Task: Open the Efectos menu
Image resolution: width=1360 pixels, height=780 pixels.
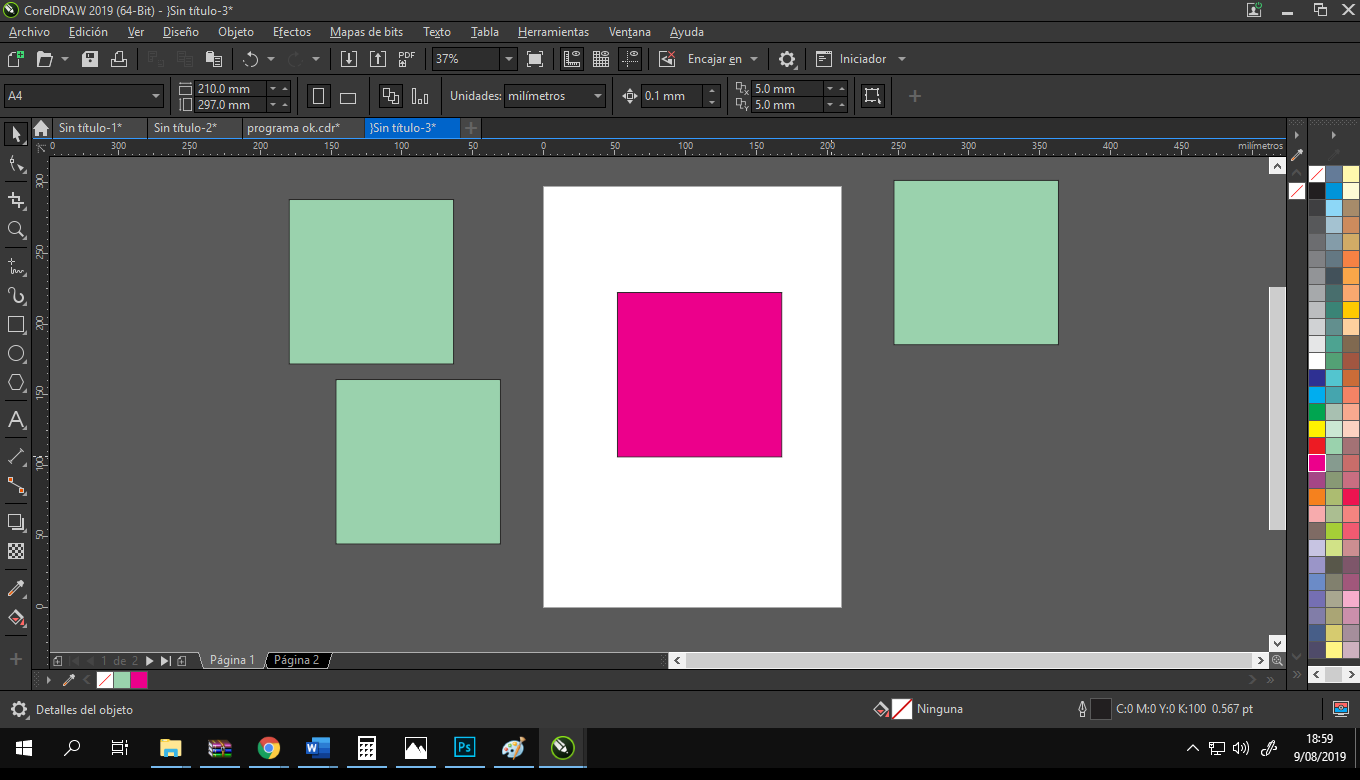Action: pyautogui.click(x=292, y=32)
